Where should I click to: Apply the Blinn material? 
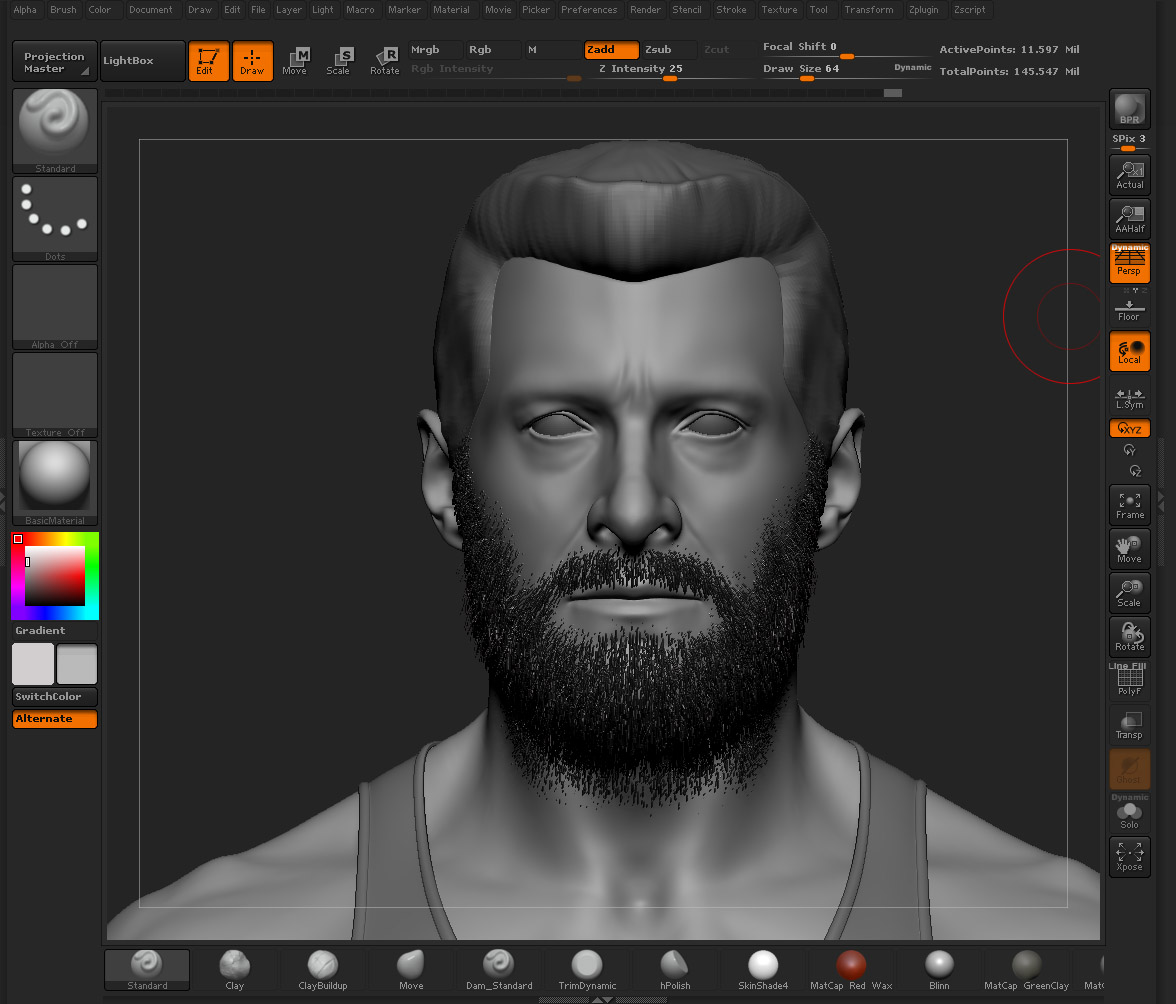(939, 970)
